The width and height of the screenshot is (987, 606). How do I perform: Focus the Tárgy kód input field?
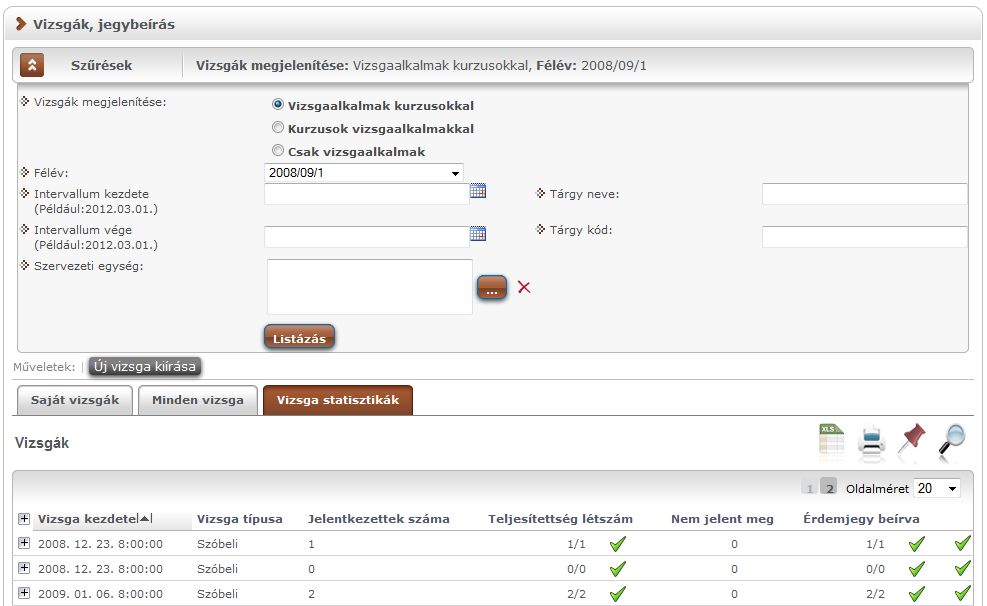click(x=864, y=237)
